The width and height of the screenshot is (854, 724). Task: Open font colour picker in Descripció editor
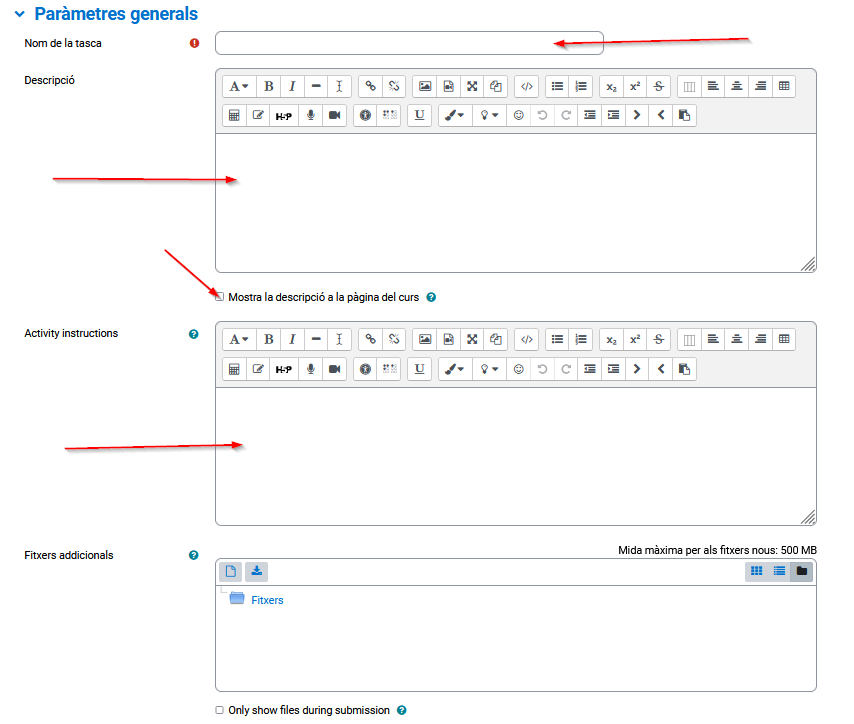pos(453,115)
